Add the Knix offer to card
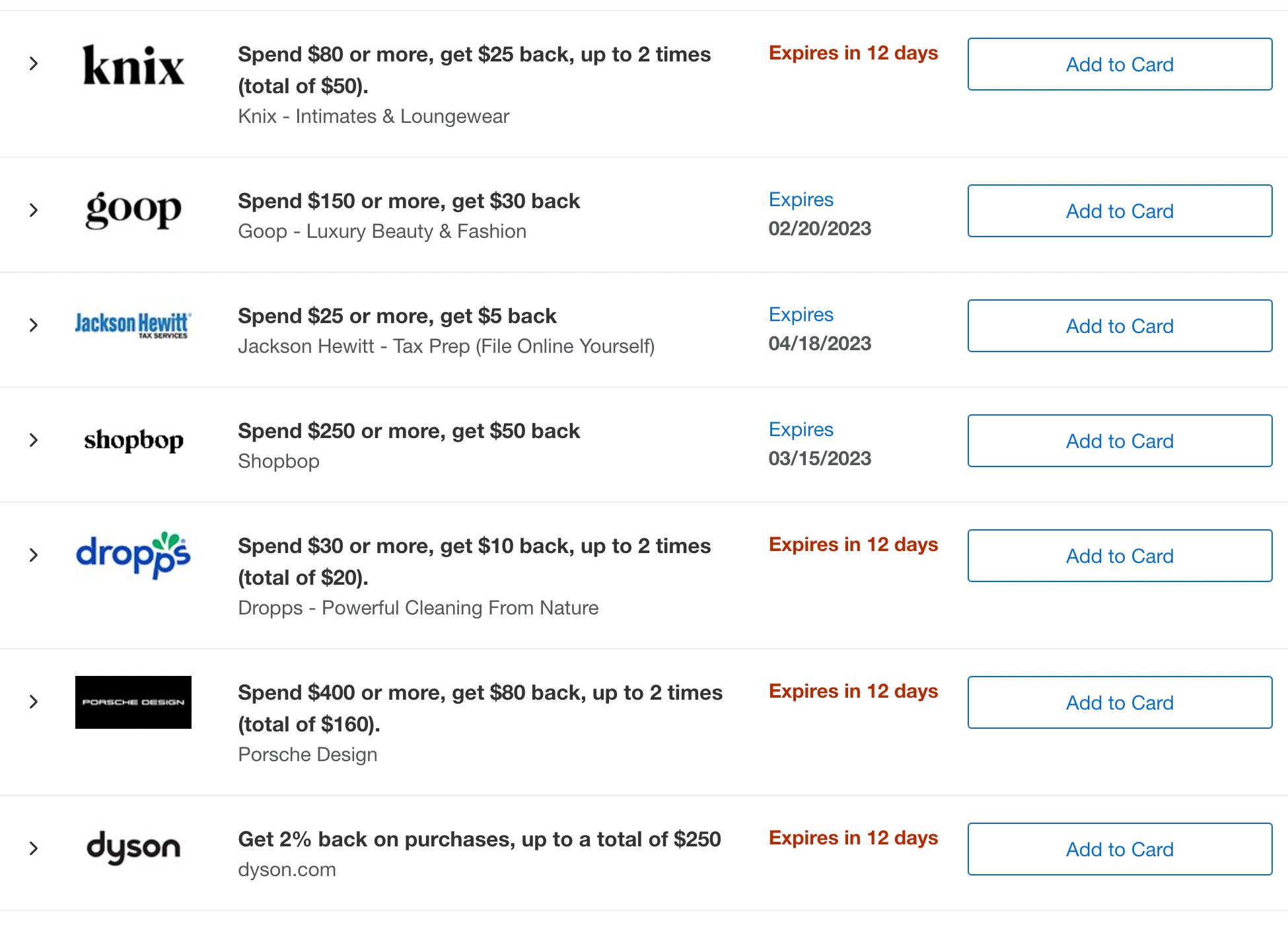Screen dimensions: 1288x927 (x=1120, y=64)
